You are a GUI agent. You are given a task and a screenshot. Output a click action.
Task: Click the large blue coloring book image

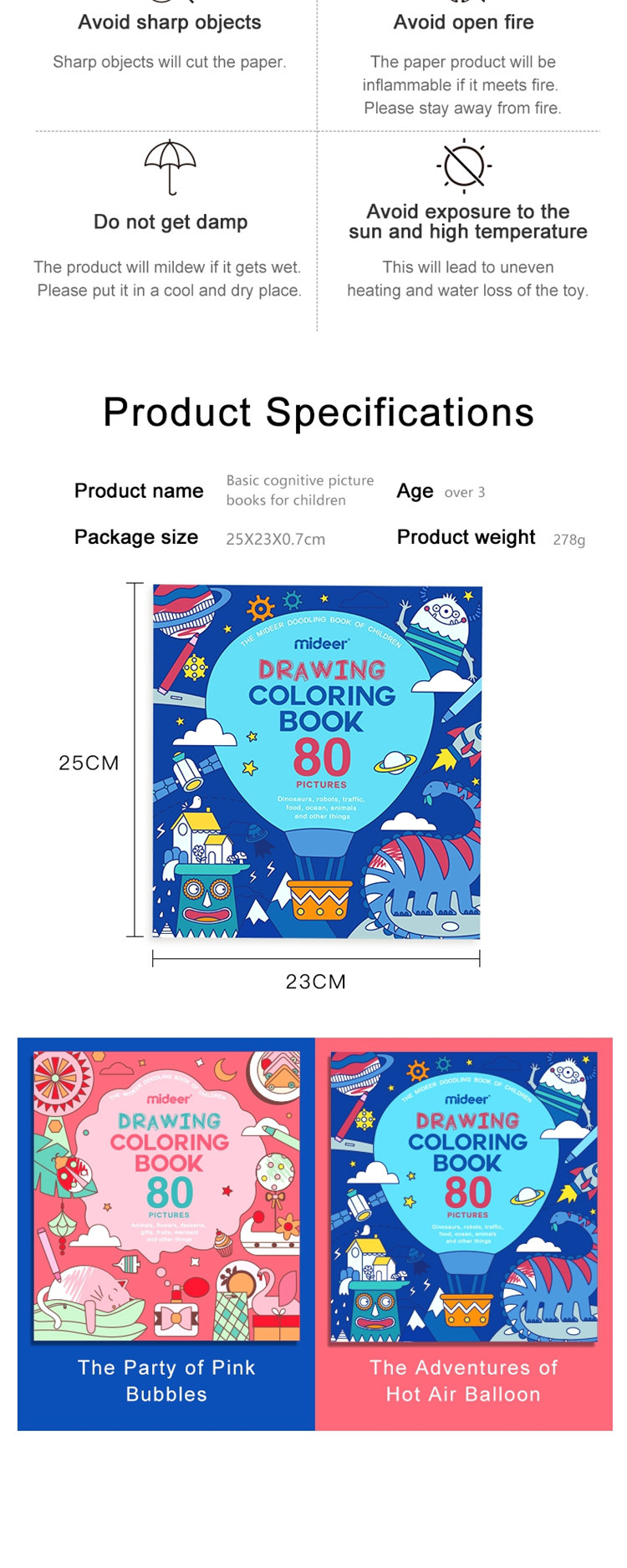(317, 761)
